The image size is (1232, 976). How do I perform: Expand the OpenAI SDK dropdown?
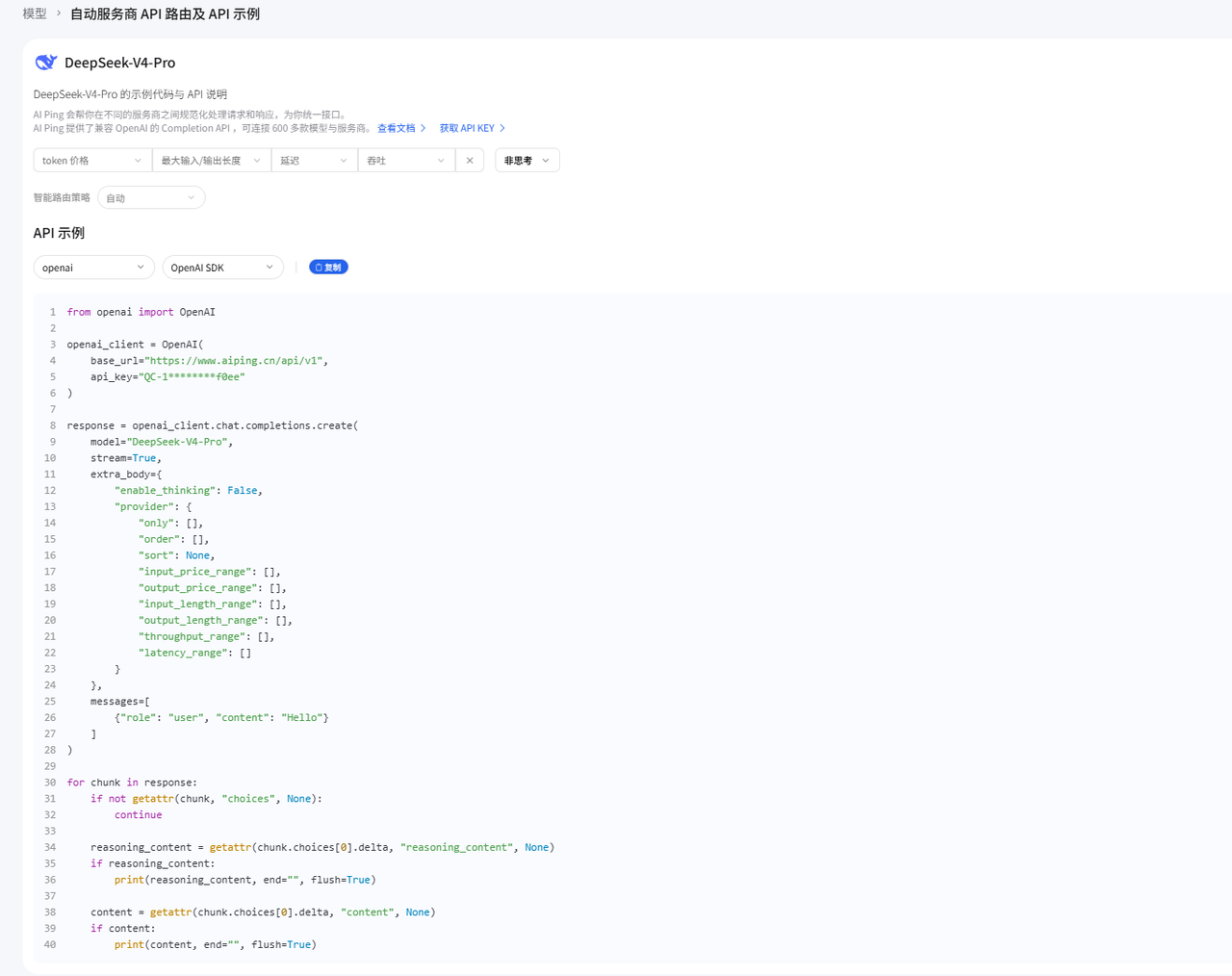222,268
